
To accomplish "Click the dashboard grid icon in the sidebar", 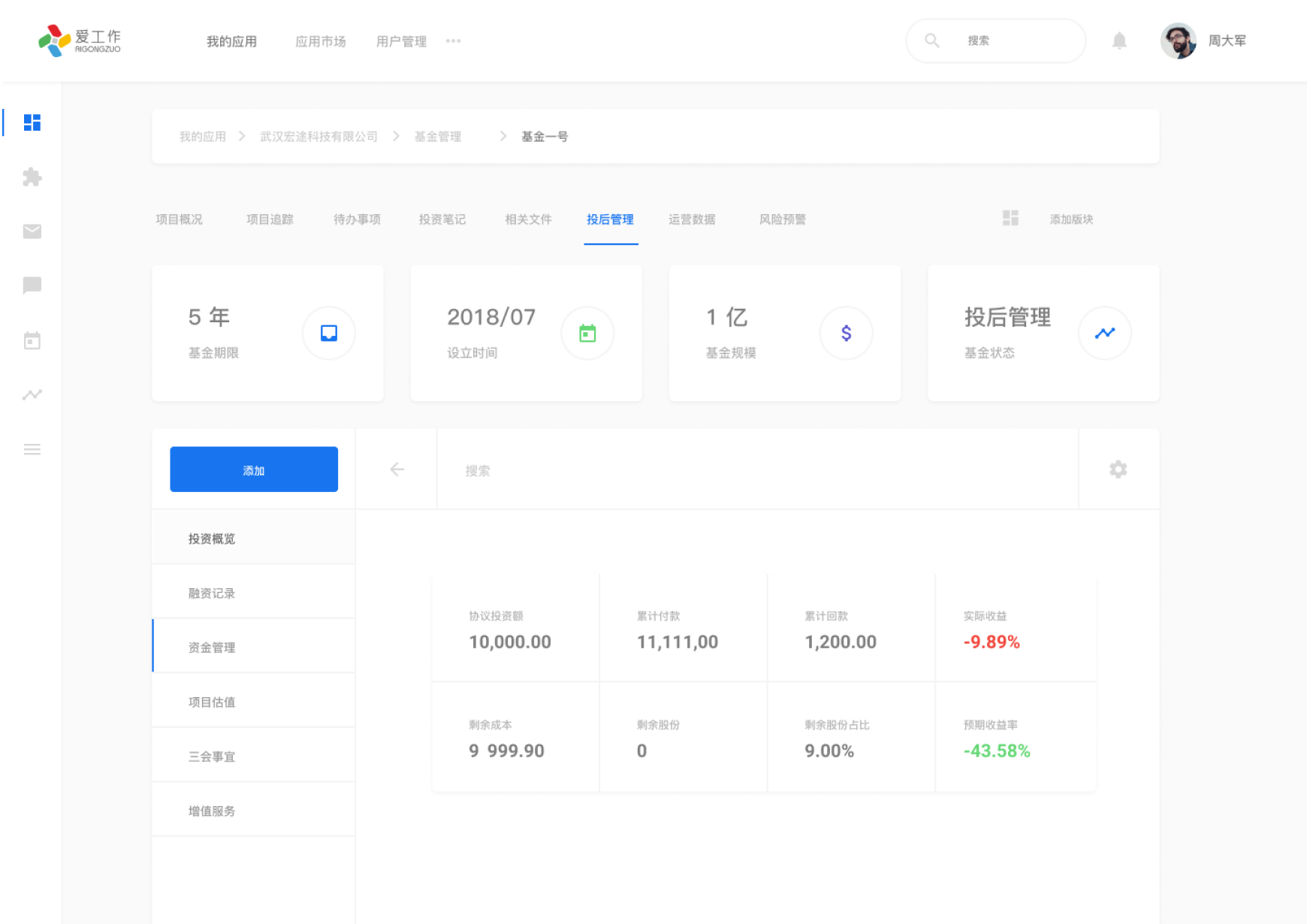I will (32, 122).
